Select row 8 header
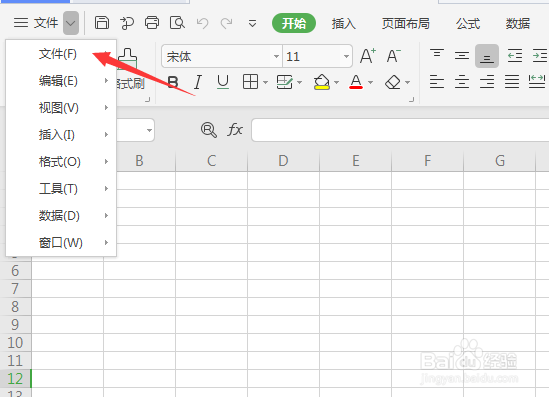The width and height of the screenshot is (549, 397). [15, 307]
